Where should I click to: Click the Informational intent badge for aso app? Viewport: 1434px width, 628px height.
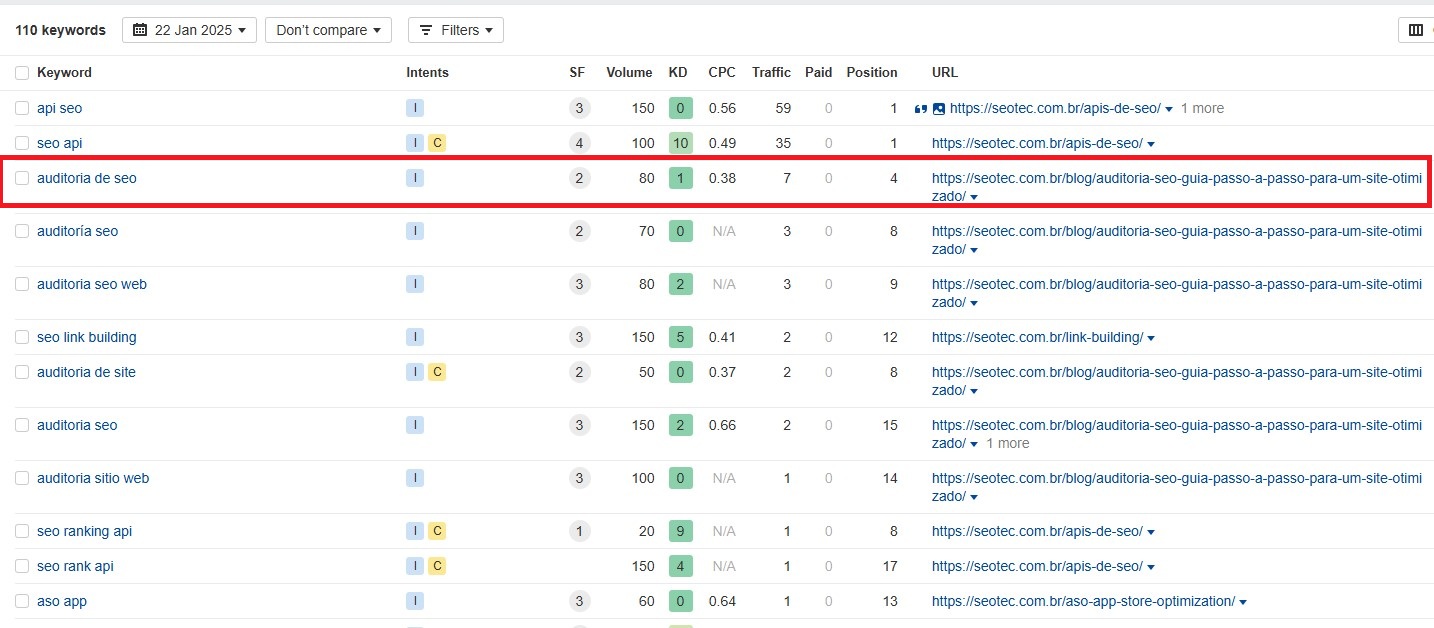click(x=415, y=601)
